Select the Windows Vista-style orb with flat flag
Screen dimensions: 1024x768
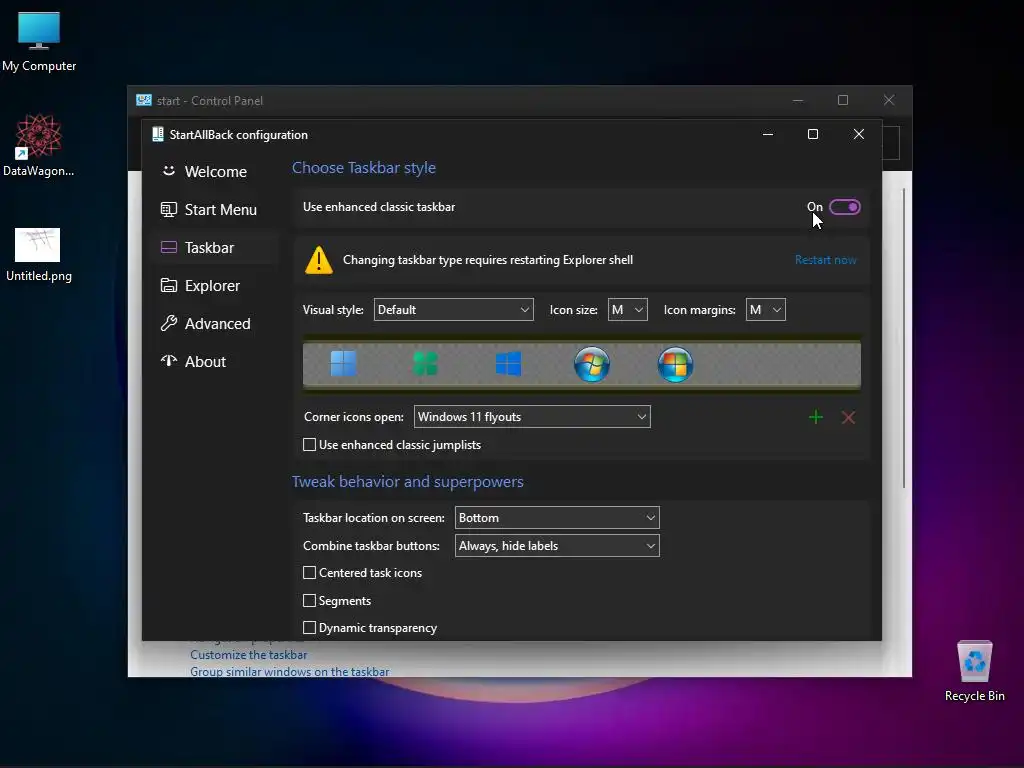tap(675, 364)
